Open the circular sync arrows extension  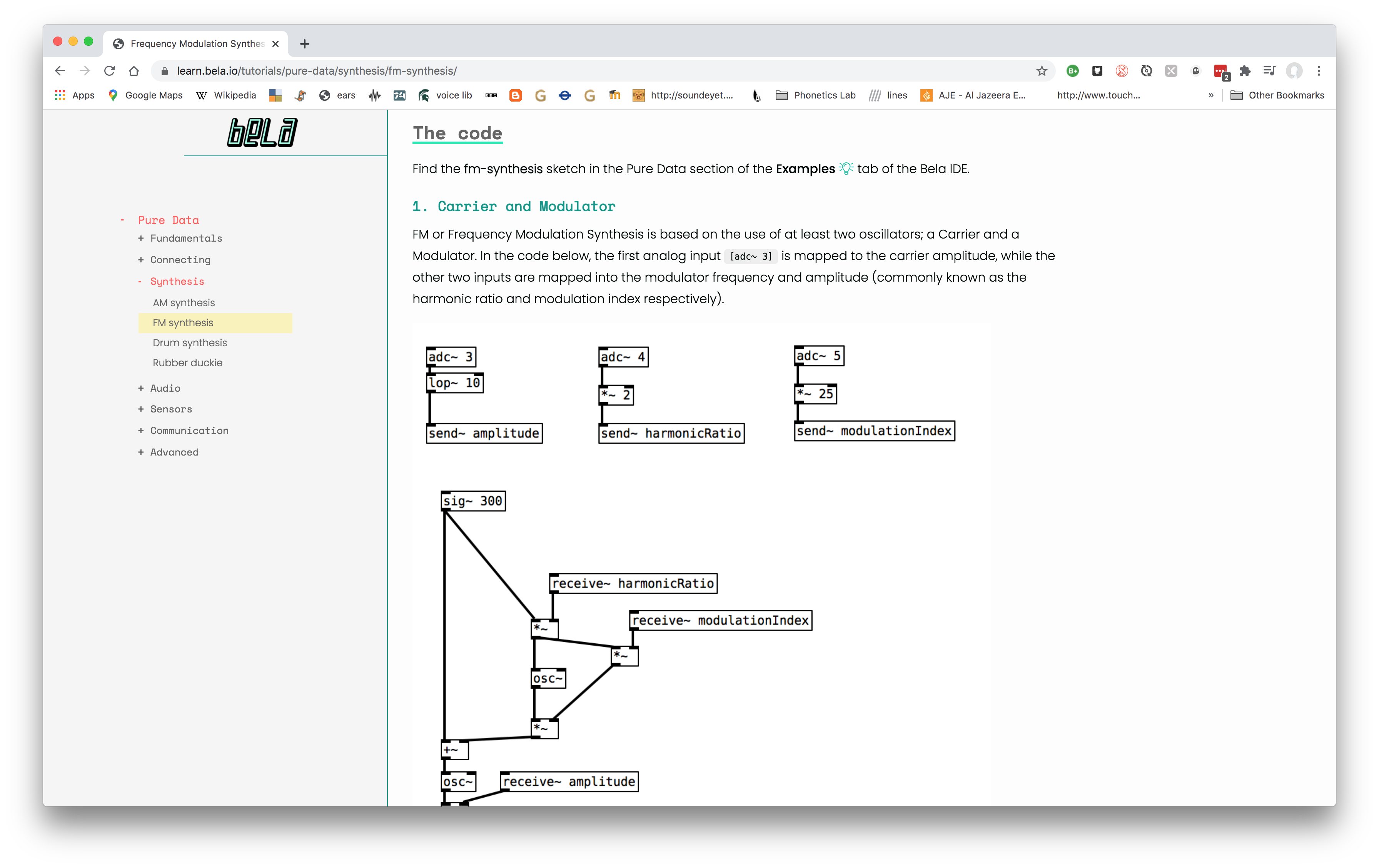point(1146,70)
